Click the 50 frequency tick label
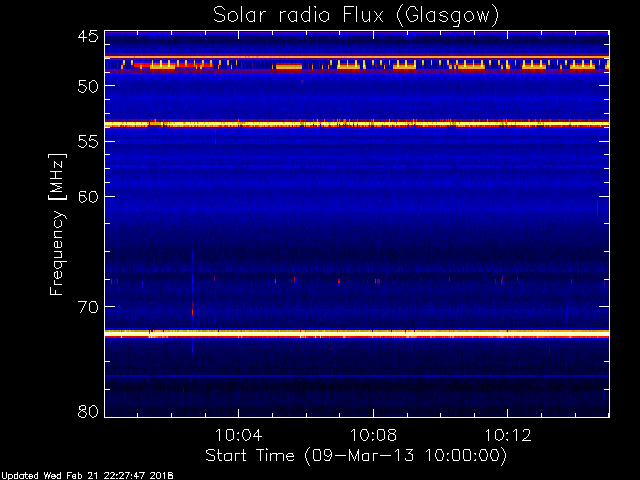The height and width of the screenshot is (480, 640). click(x=88, y=86)
